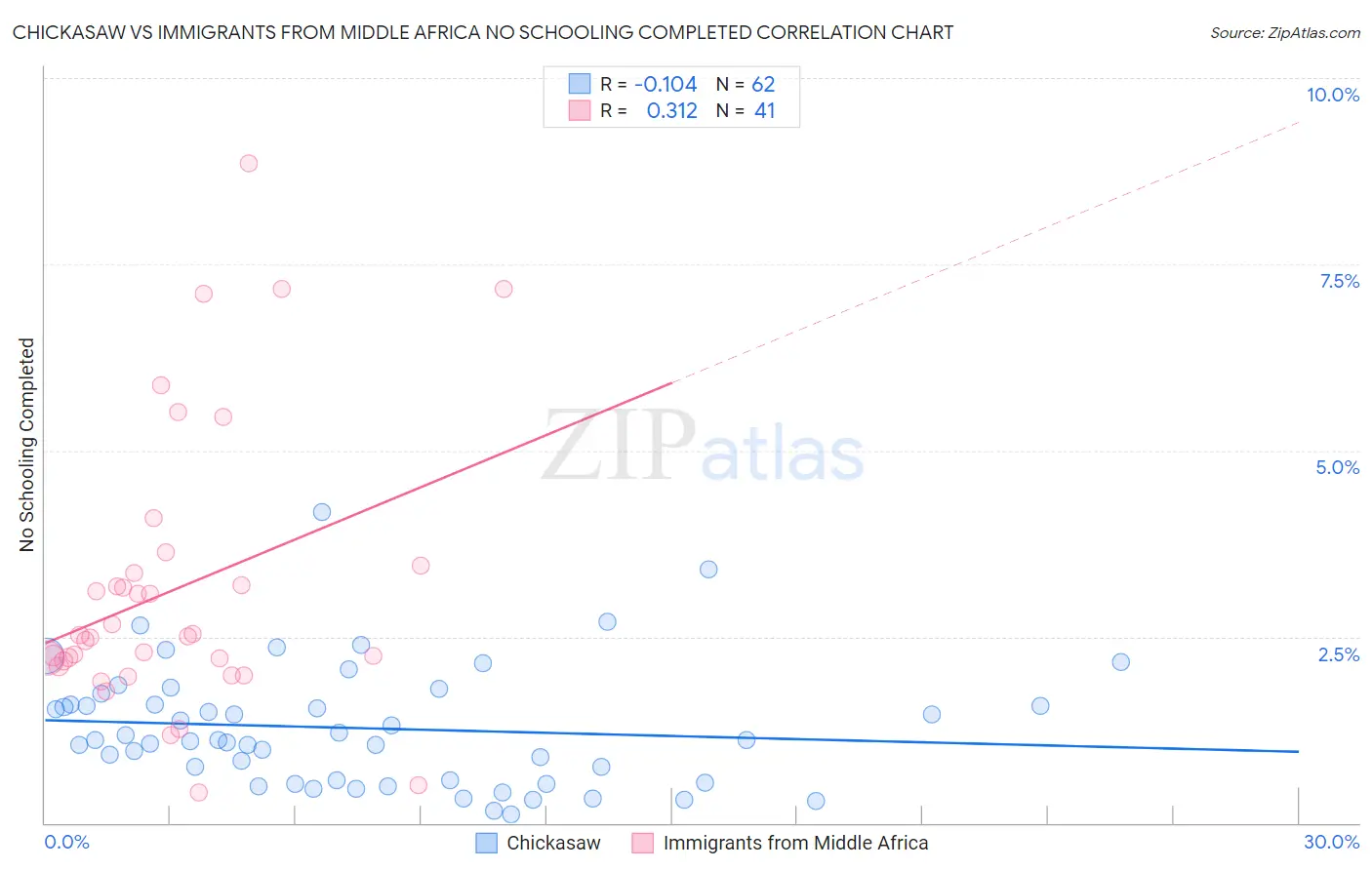Click the dashed pink extrapolation line

(x=986, y=252)
